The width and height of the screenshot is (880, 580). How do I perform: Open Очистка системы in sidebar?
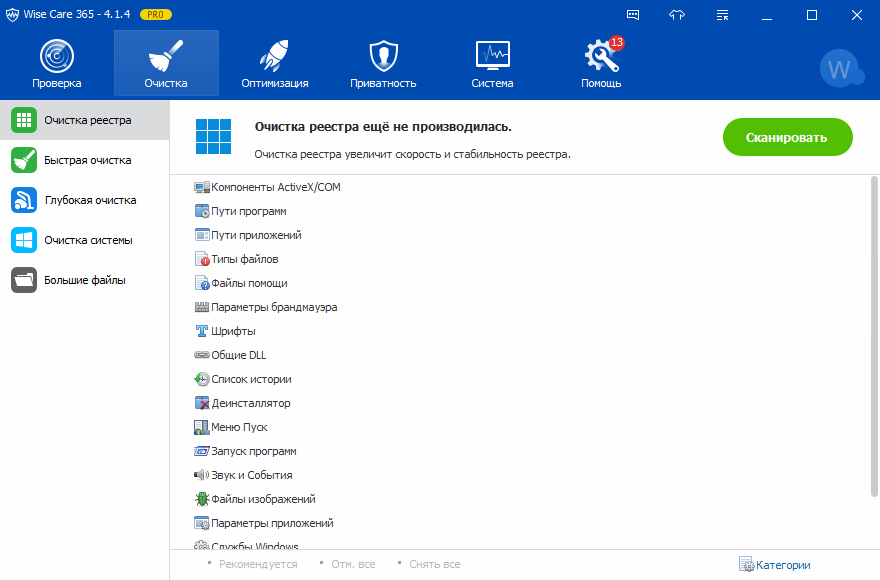[x=87, y=240]
